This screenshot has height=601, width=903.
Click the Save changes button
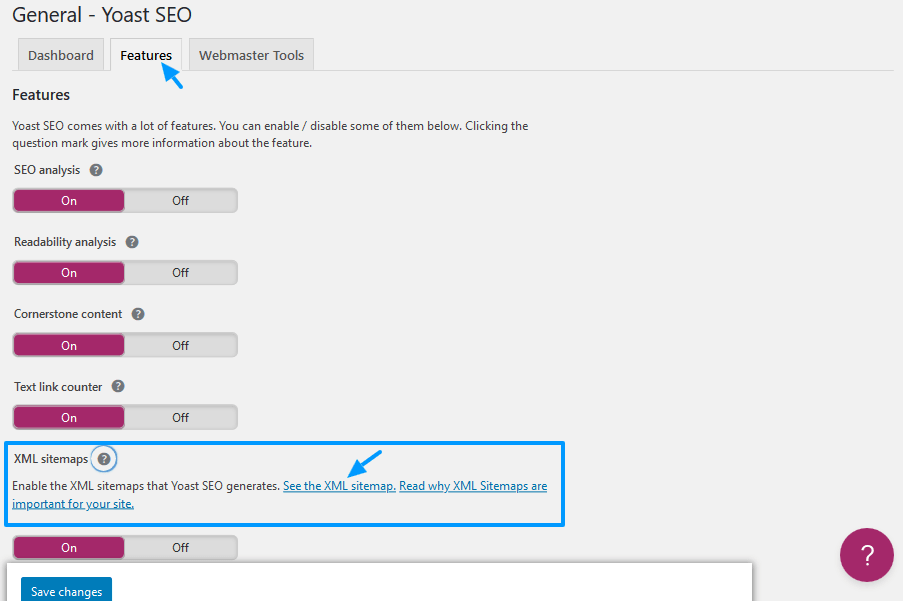click(x=66, y=591)
